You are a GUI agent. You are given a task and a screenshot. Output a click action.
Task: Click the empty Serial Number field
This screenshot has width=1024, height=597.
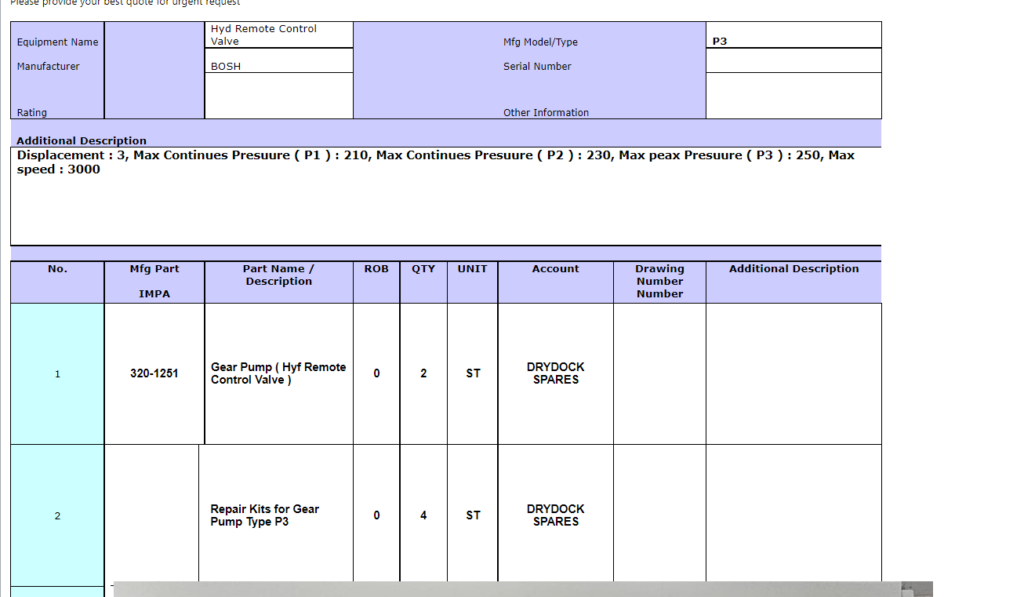(793, 61)
